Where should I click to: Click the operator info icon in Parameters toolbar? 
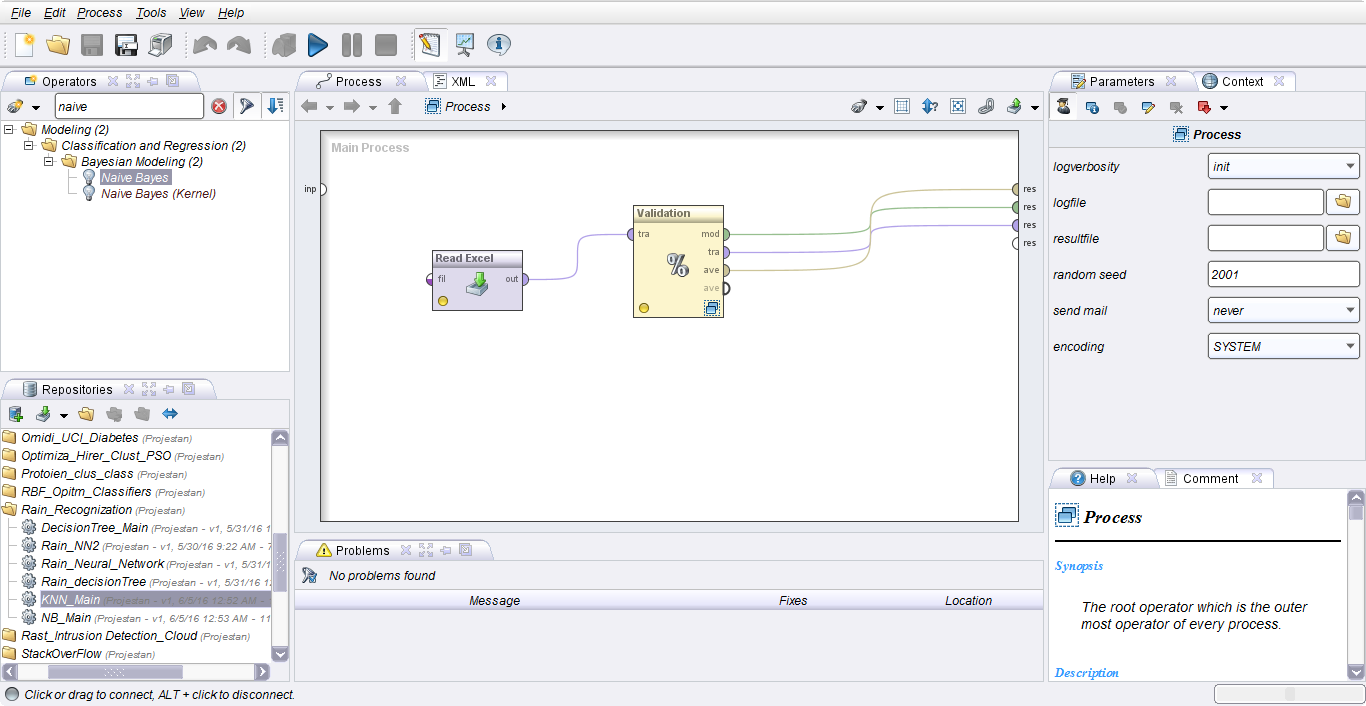click(x=1092, y=107)
